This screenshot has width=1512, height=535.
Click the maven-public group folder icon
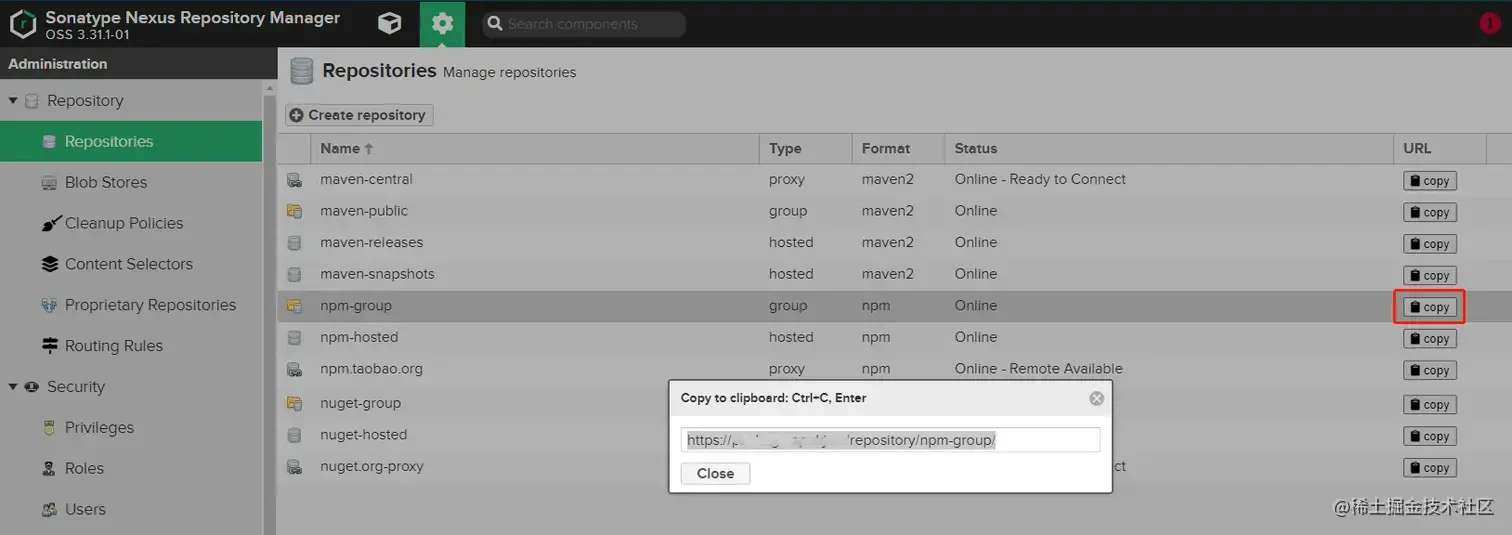pyautogui.click(x=294, y=211)
